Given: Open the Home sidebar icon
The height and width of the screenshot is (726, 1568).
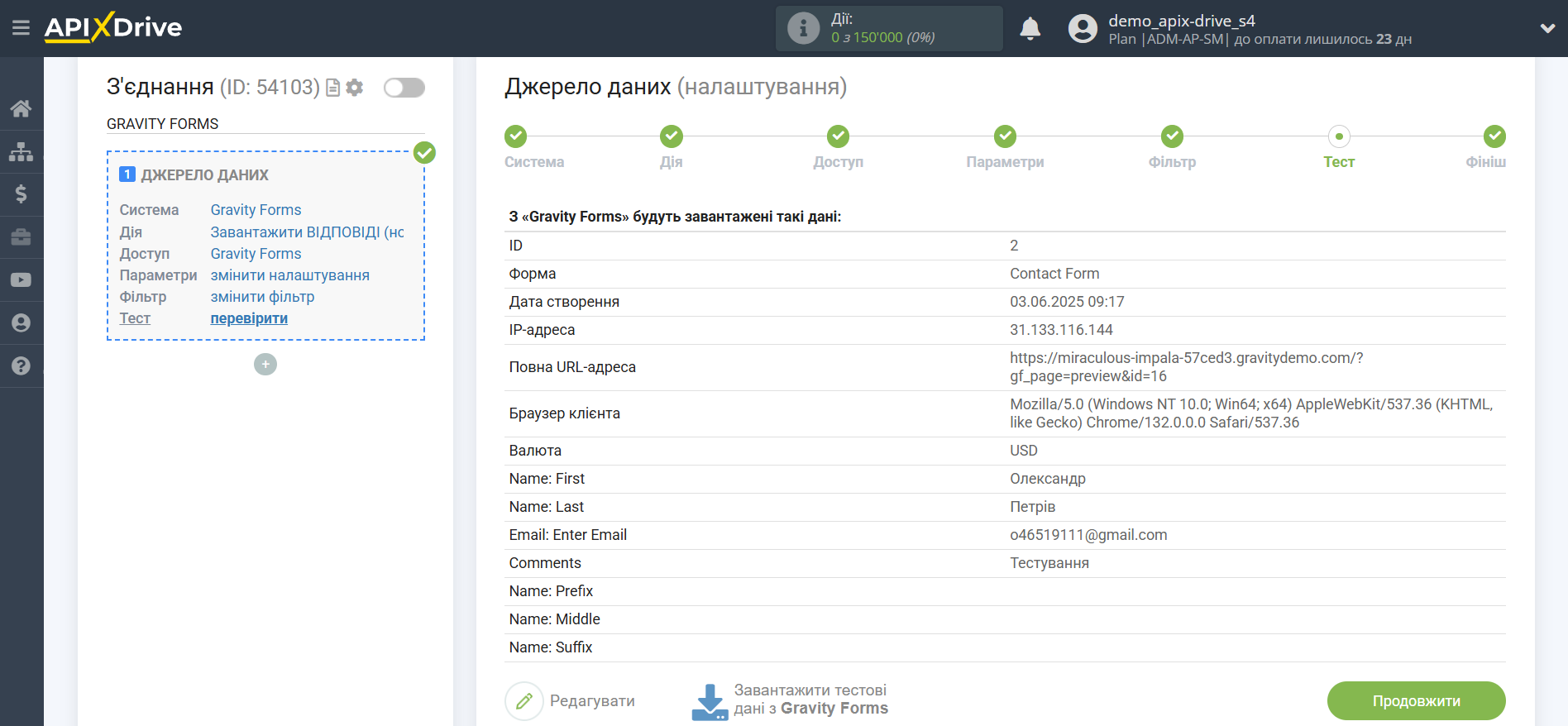Looking at the screenshot, I should 21,108.
